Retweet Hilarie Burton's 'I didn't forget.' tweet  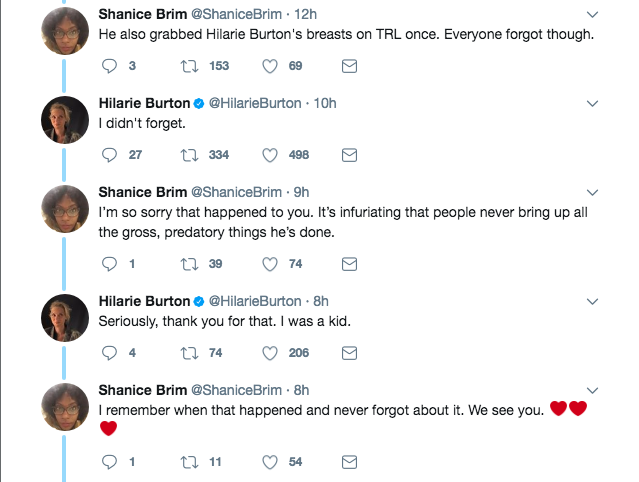189,155
